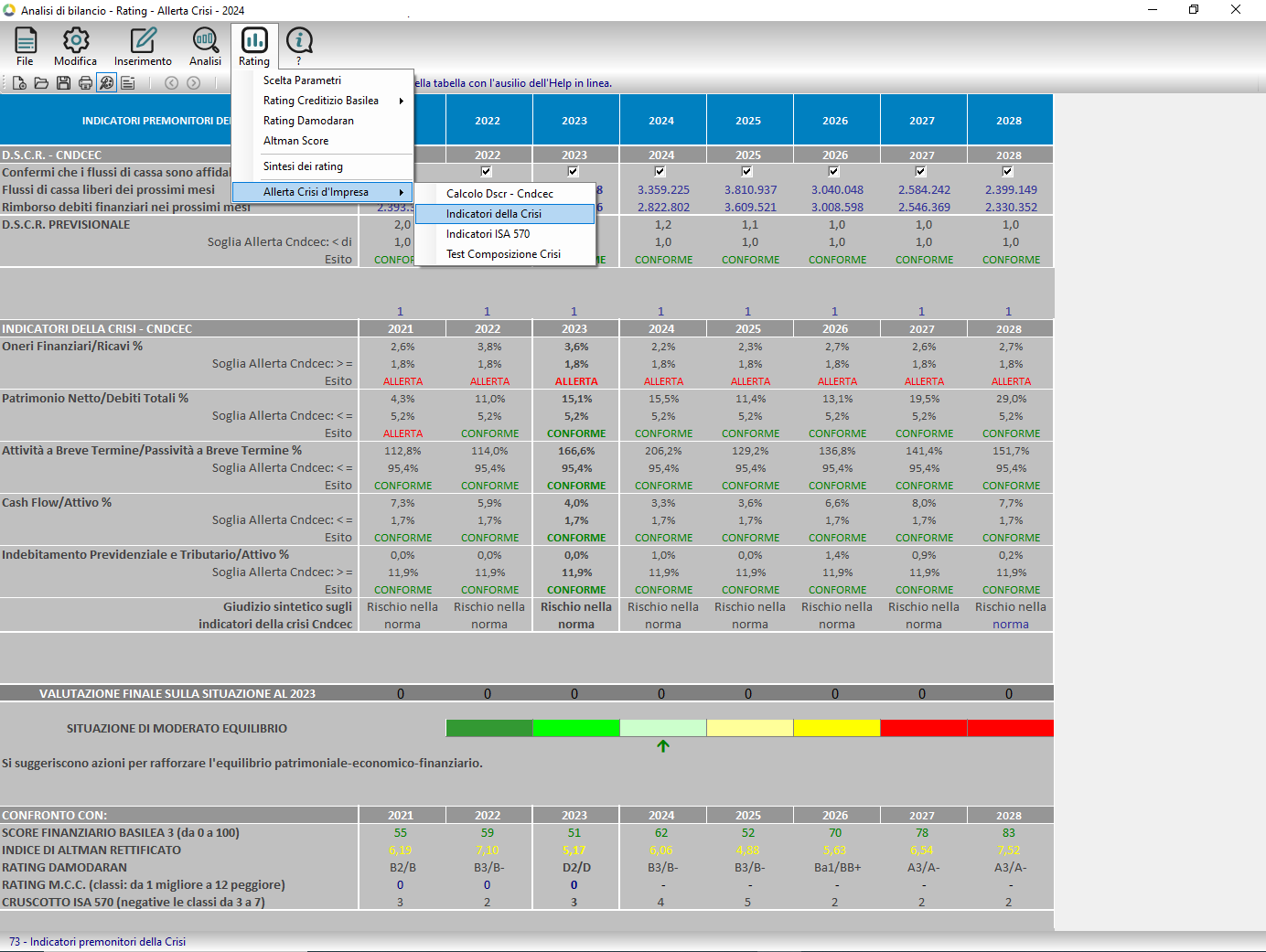The image size is (1266, 952).
Task: Click the 2028 header in blue top row
Action: pyautogui.click(x=1009, y=121)
